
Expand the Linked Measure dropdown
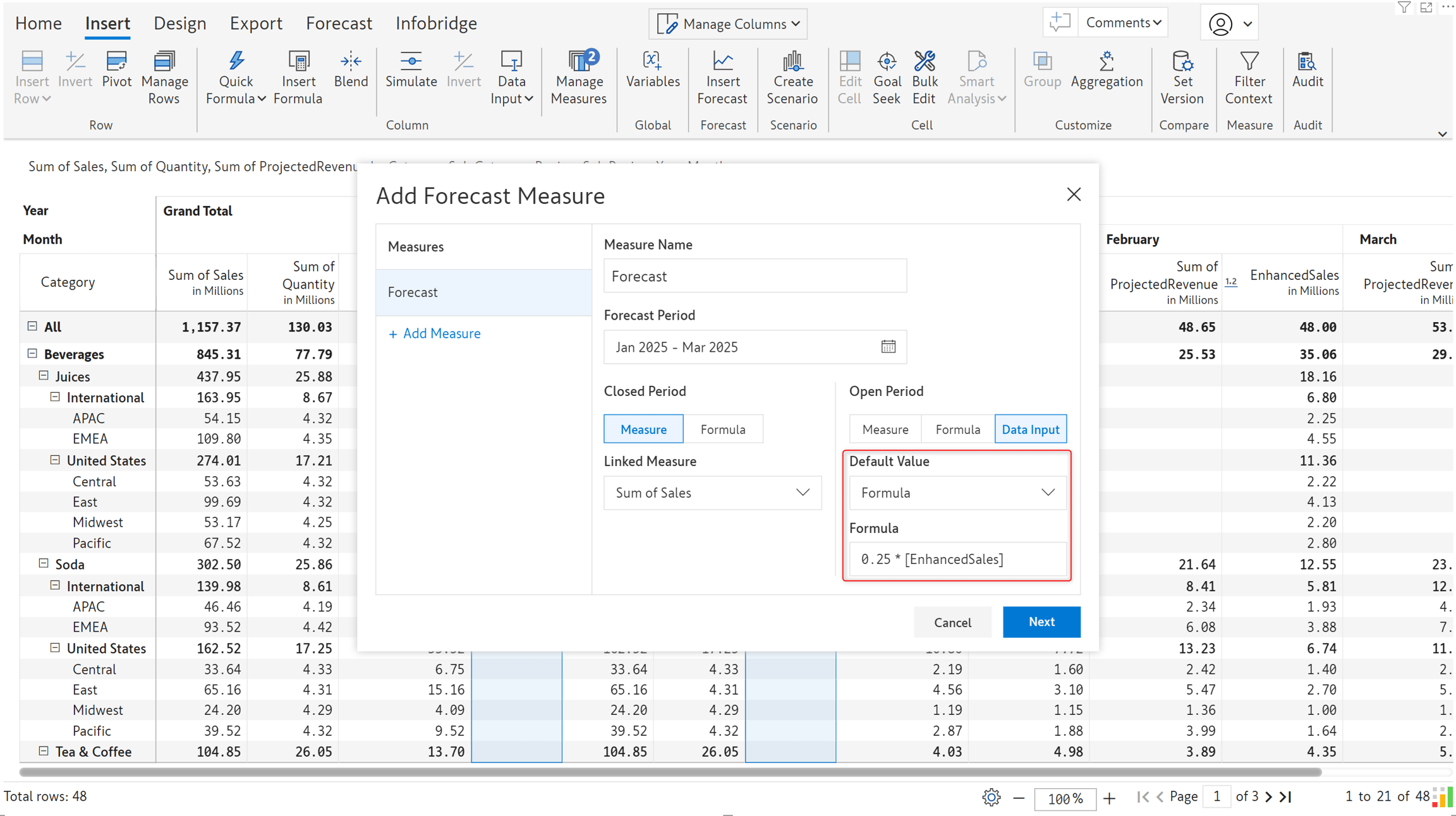[713, 493]
